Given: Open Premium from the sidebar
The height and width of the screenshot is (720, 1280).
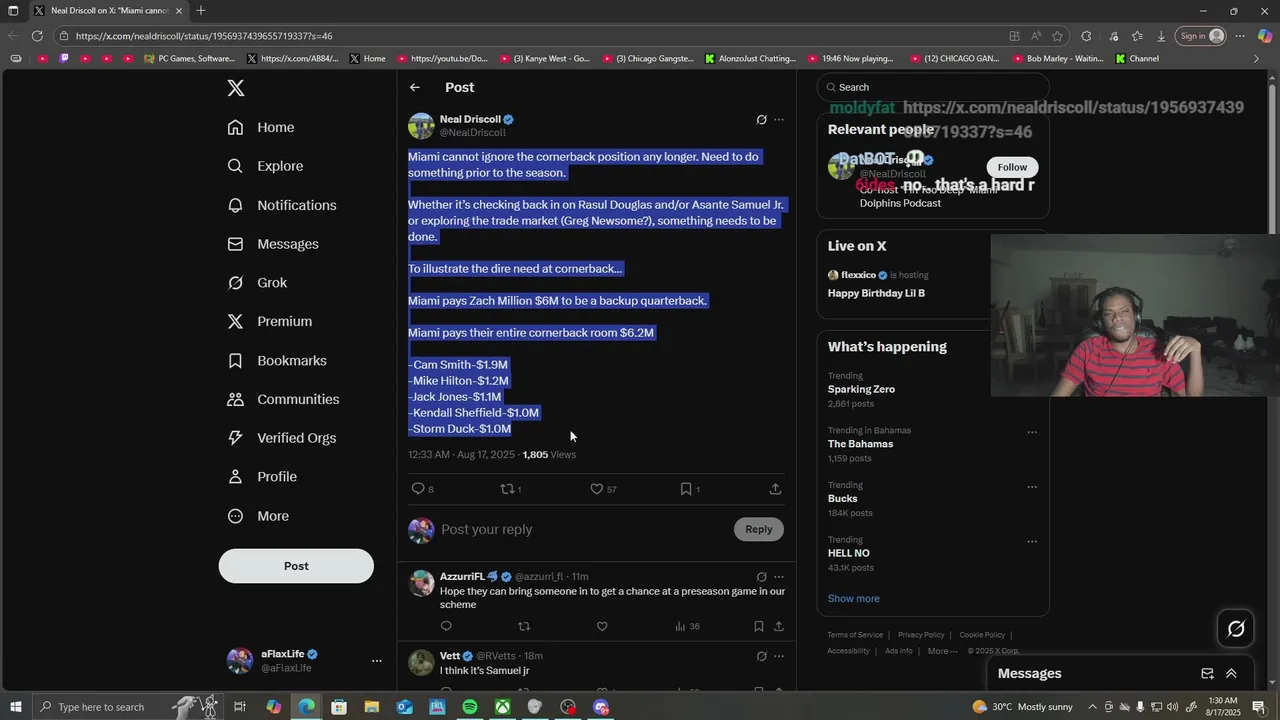Looking at the screenshot, I should [x=270, y=321].
